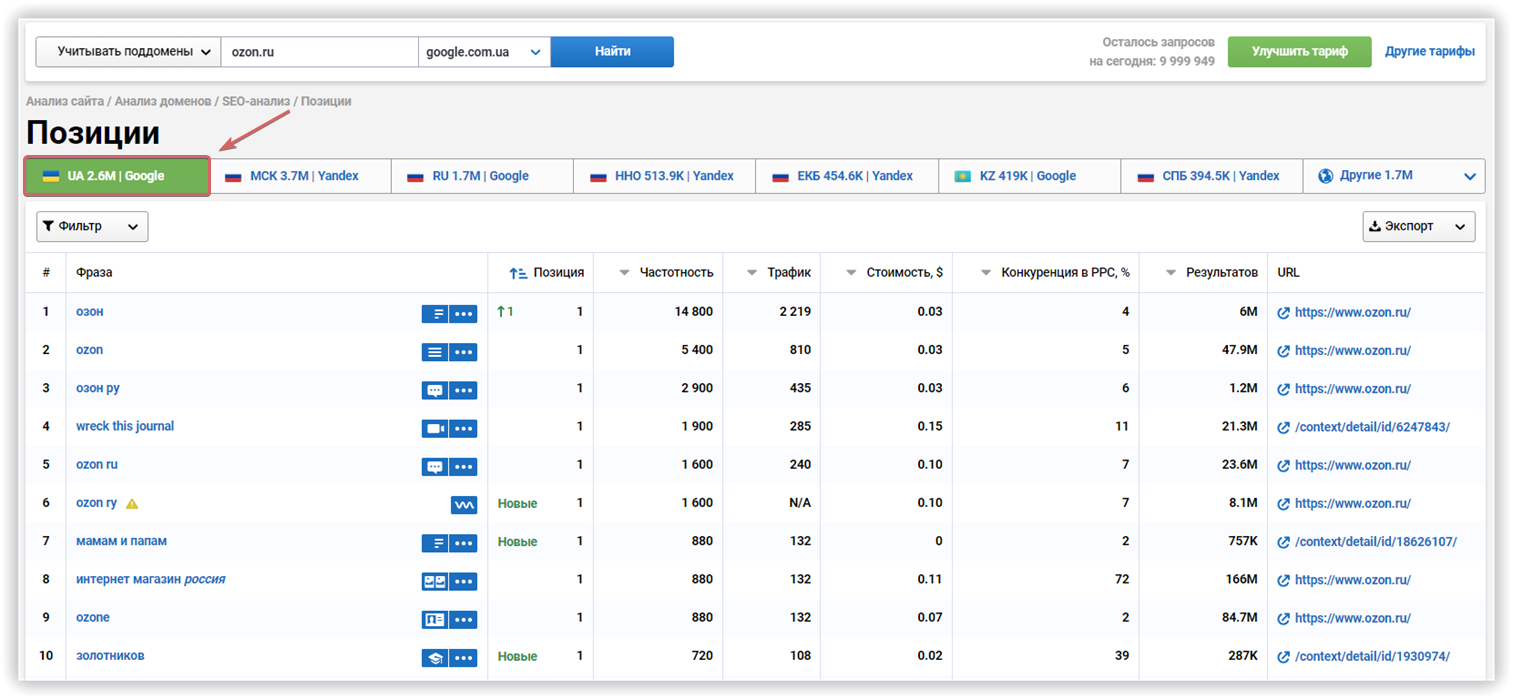Open the three-dots menu for wreck this journal

point(463,429)
